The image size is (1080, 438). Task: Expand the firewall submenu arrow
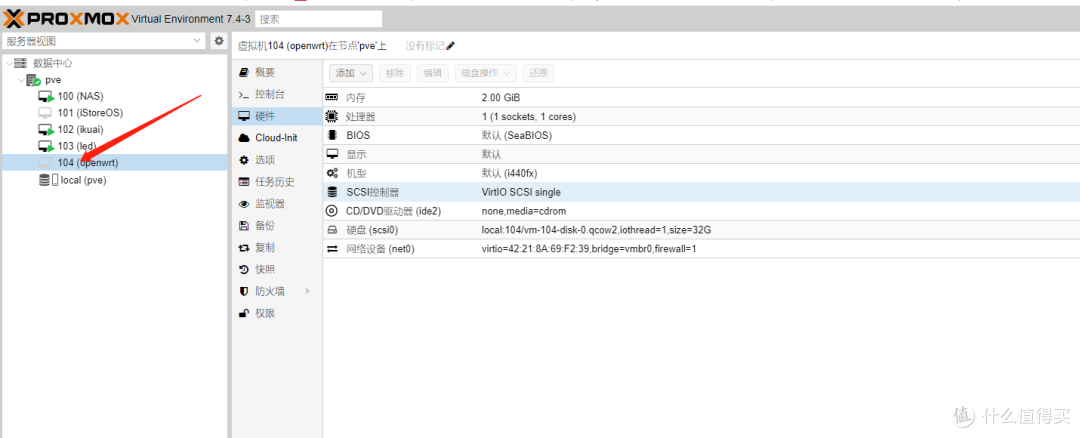pos(307,291)
